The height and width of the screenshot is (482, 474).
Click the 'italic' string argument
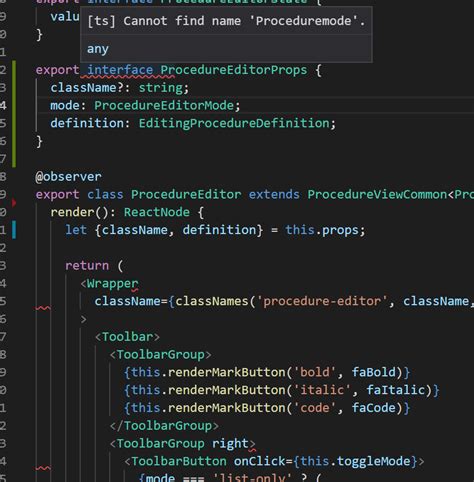click(x=322, y=390)
